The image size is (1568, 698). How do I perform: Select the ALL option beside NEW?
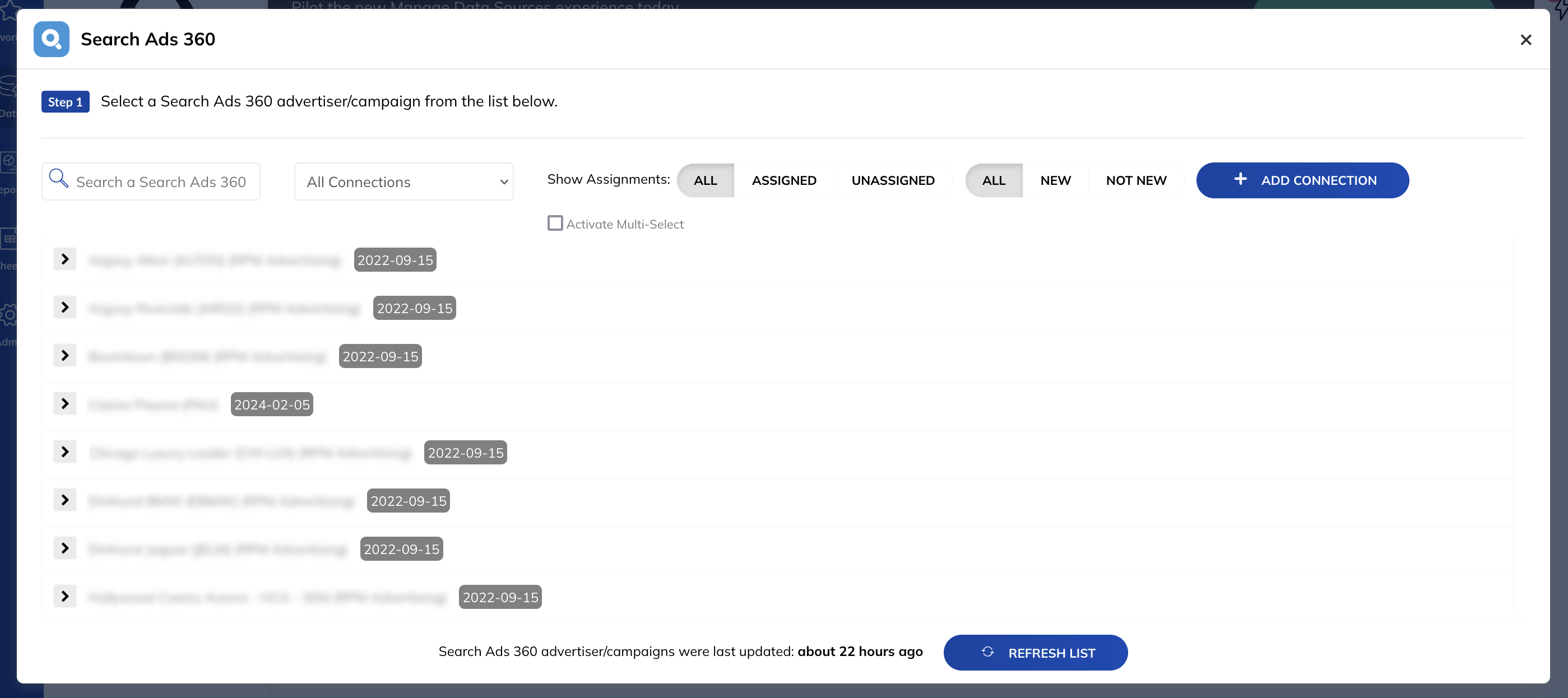click(x=994, y=181)
